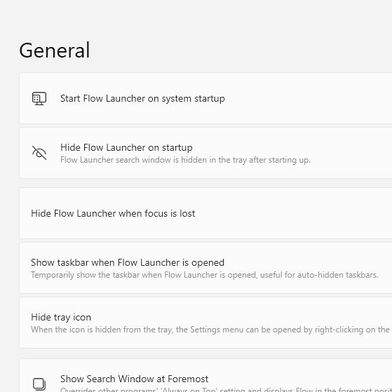Click 'Hide Flow Launcher when focus is lost'
Screen dimensions: 392x392
113,213
